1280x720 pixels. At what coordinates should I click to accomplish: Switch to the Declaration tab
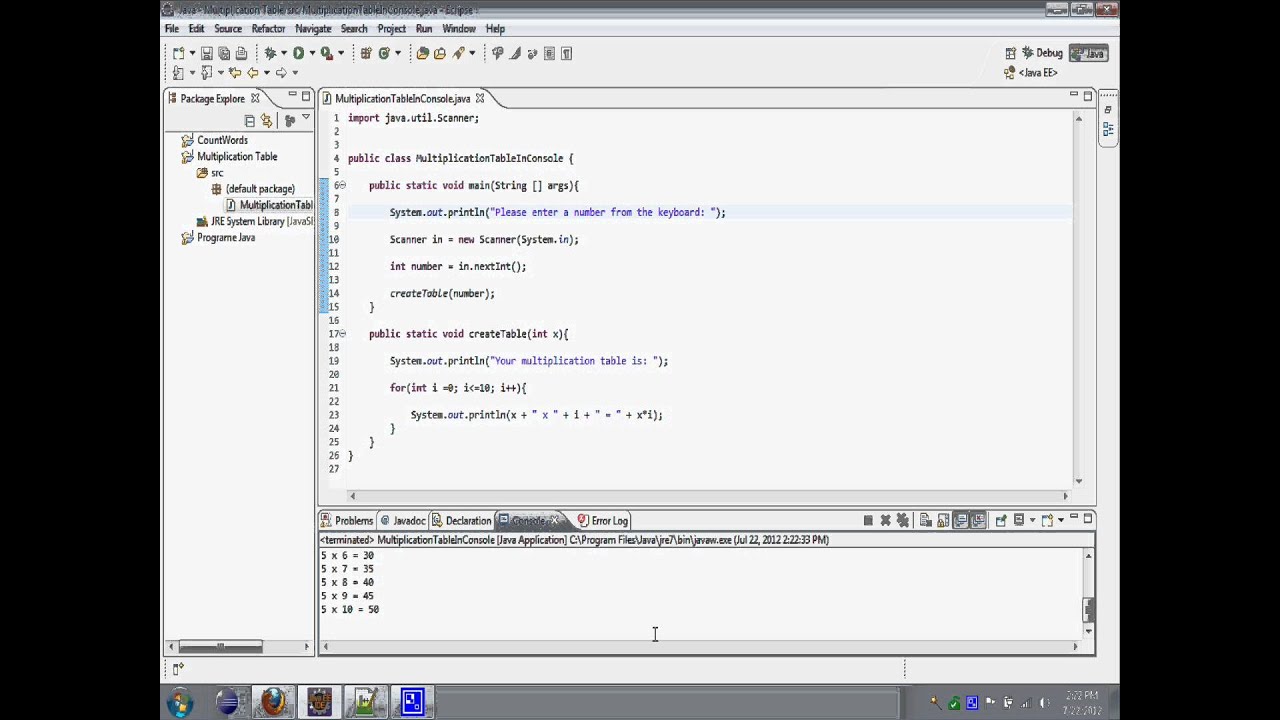(461, 520)
